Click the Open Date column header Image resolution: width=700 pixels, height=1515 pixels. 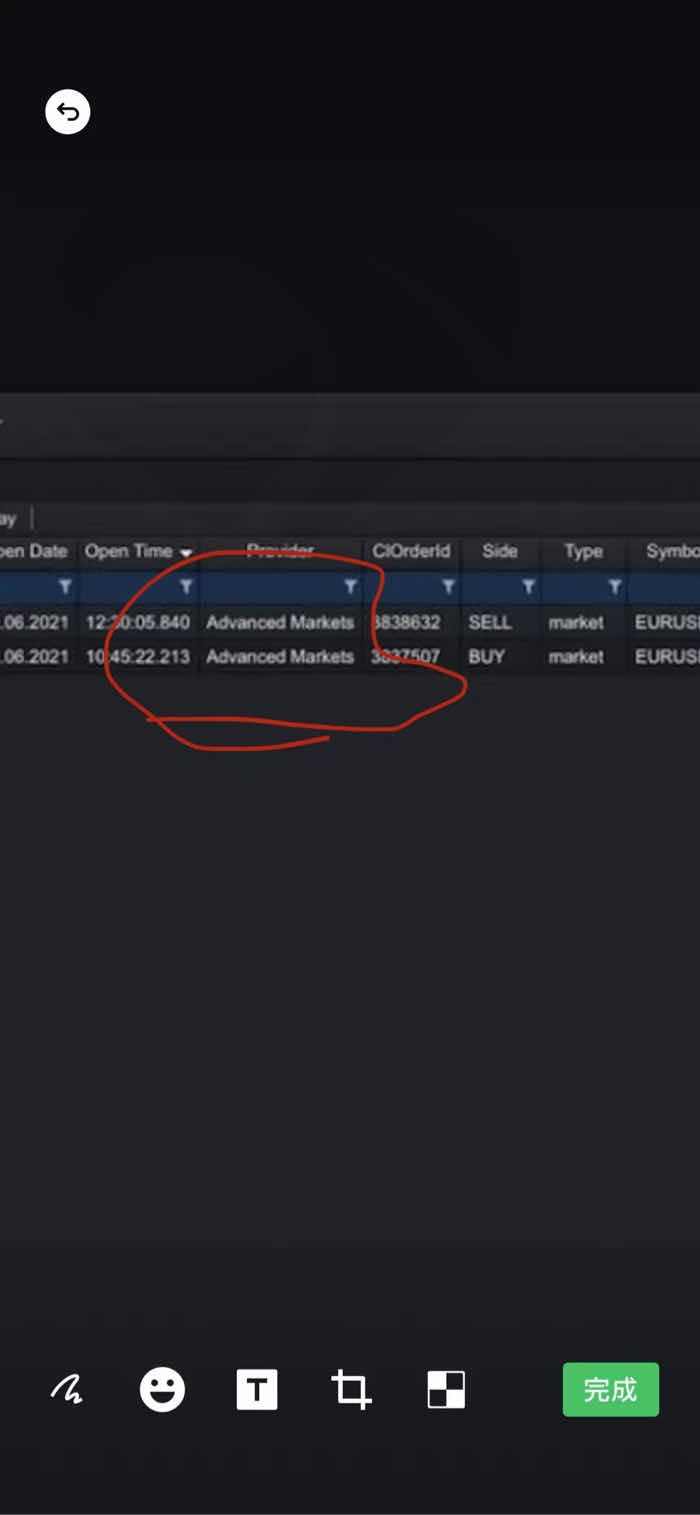pyautogui.click(x=34, y=551)
